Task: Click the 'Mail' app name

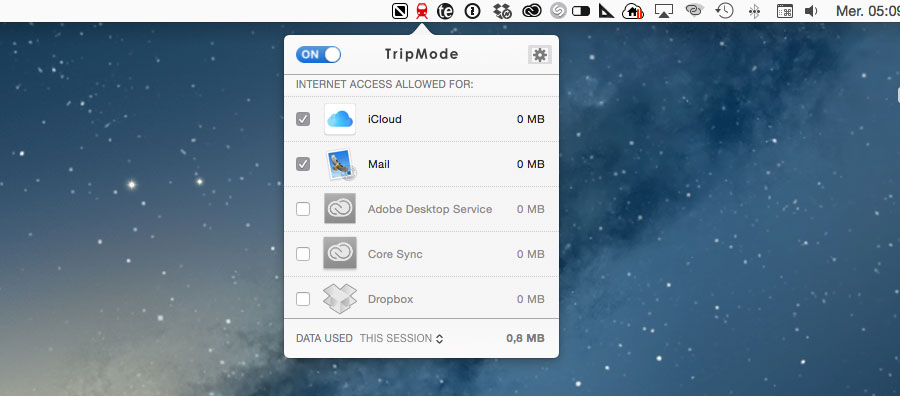Action: 379,164
